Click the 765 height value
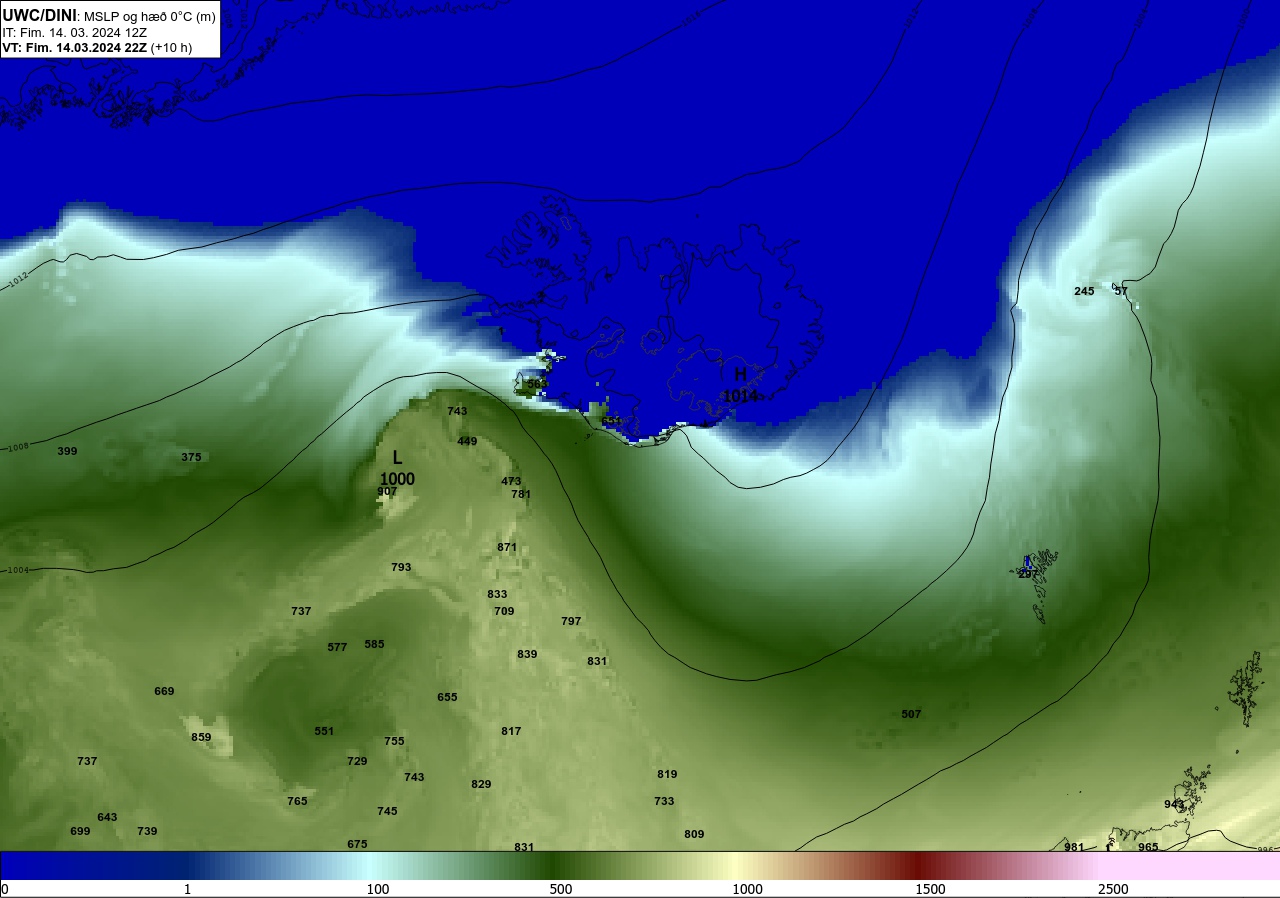The height and width of the screenshot is (898, 1280). (x=297, y=801)
